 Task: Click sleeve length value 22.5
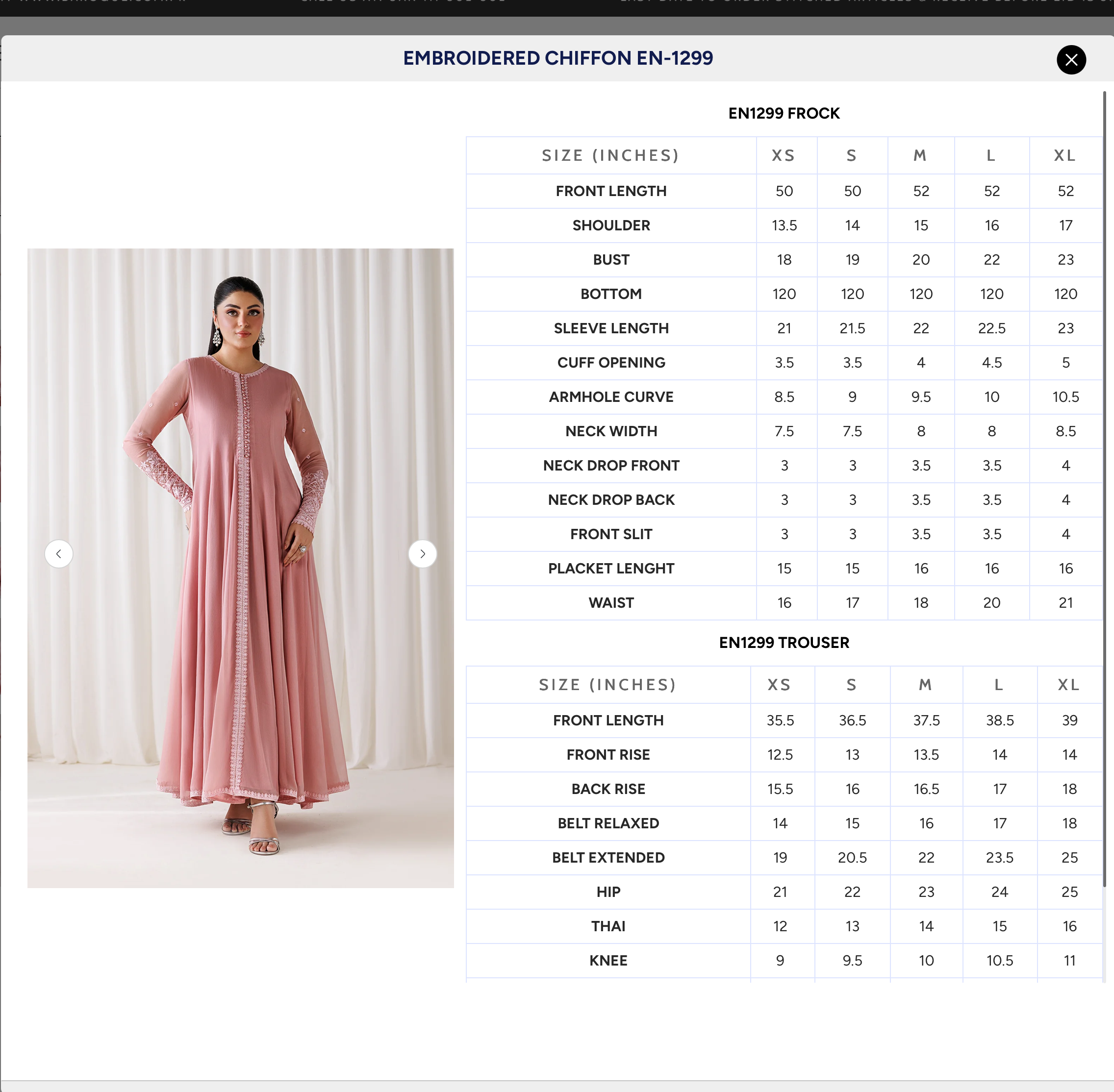point(992,328)
